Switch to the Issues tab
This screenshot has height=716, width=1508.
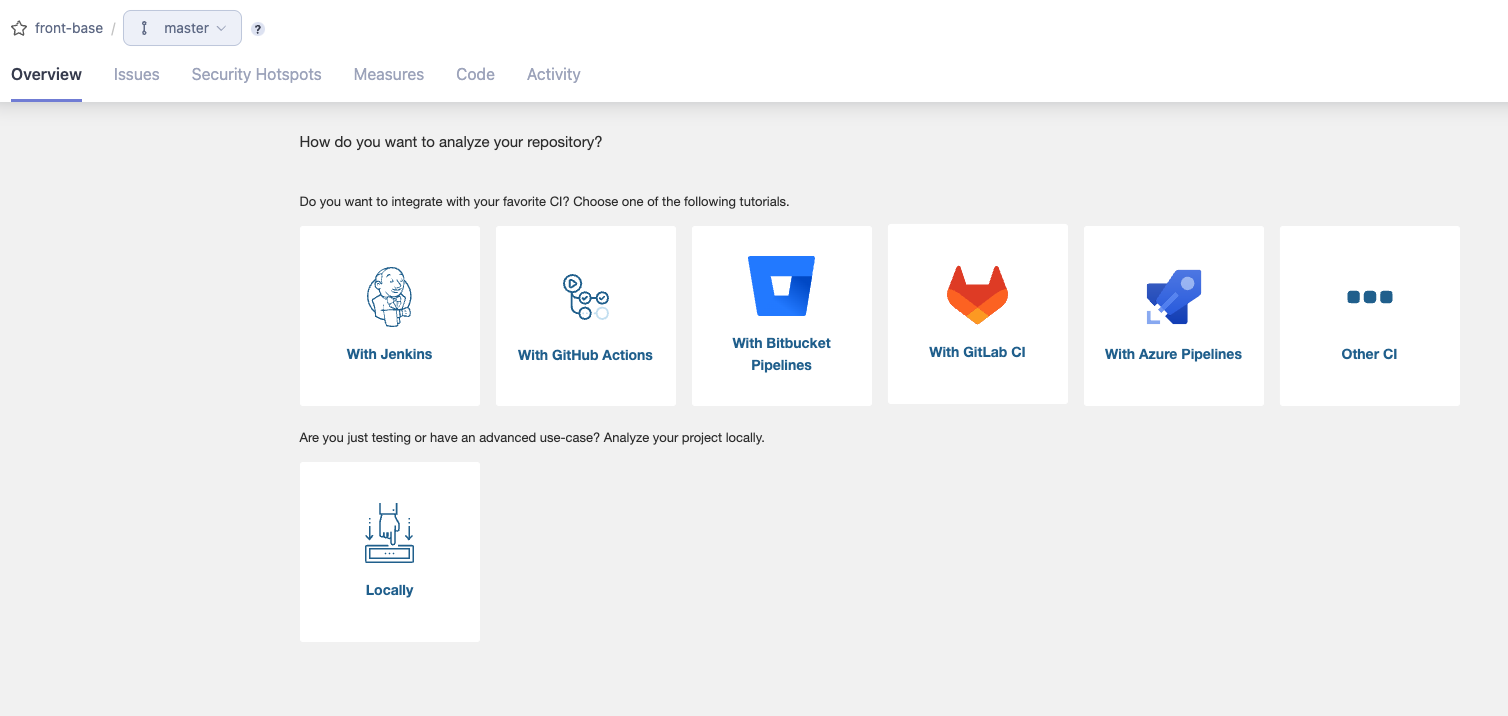(x=137, y=74)
